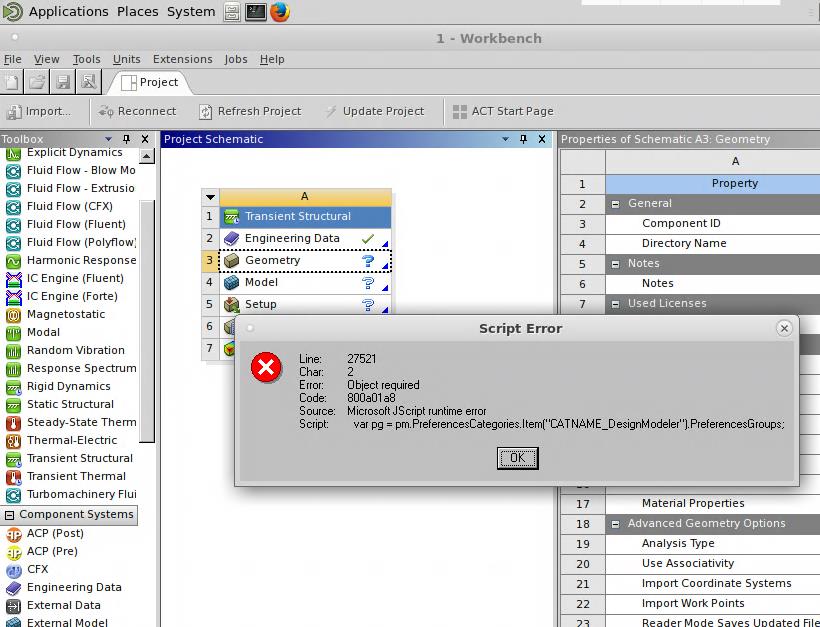Select Static Structural system icon

click(x=13, y=405)
